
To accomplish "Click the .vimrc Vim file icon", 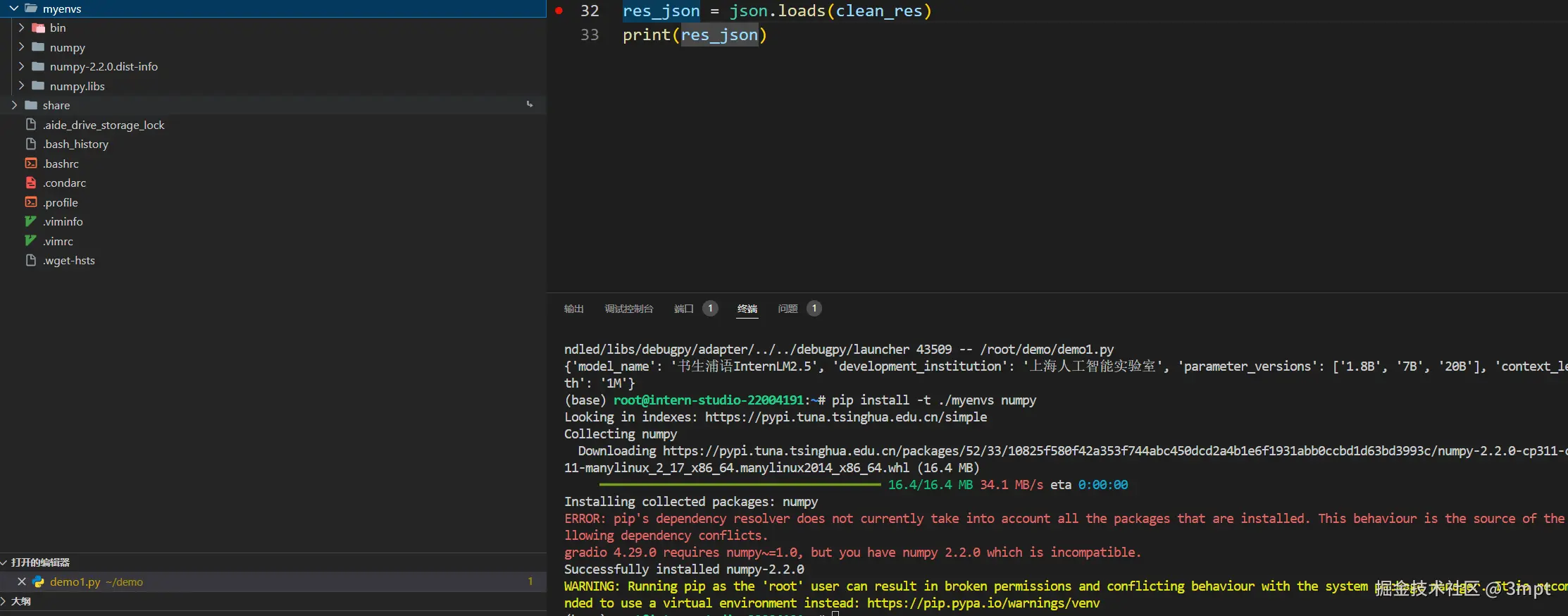I will (x=31, y=241).
